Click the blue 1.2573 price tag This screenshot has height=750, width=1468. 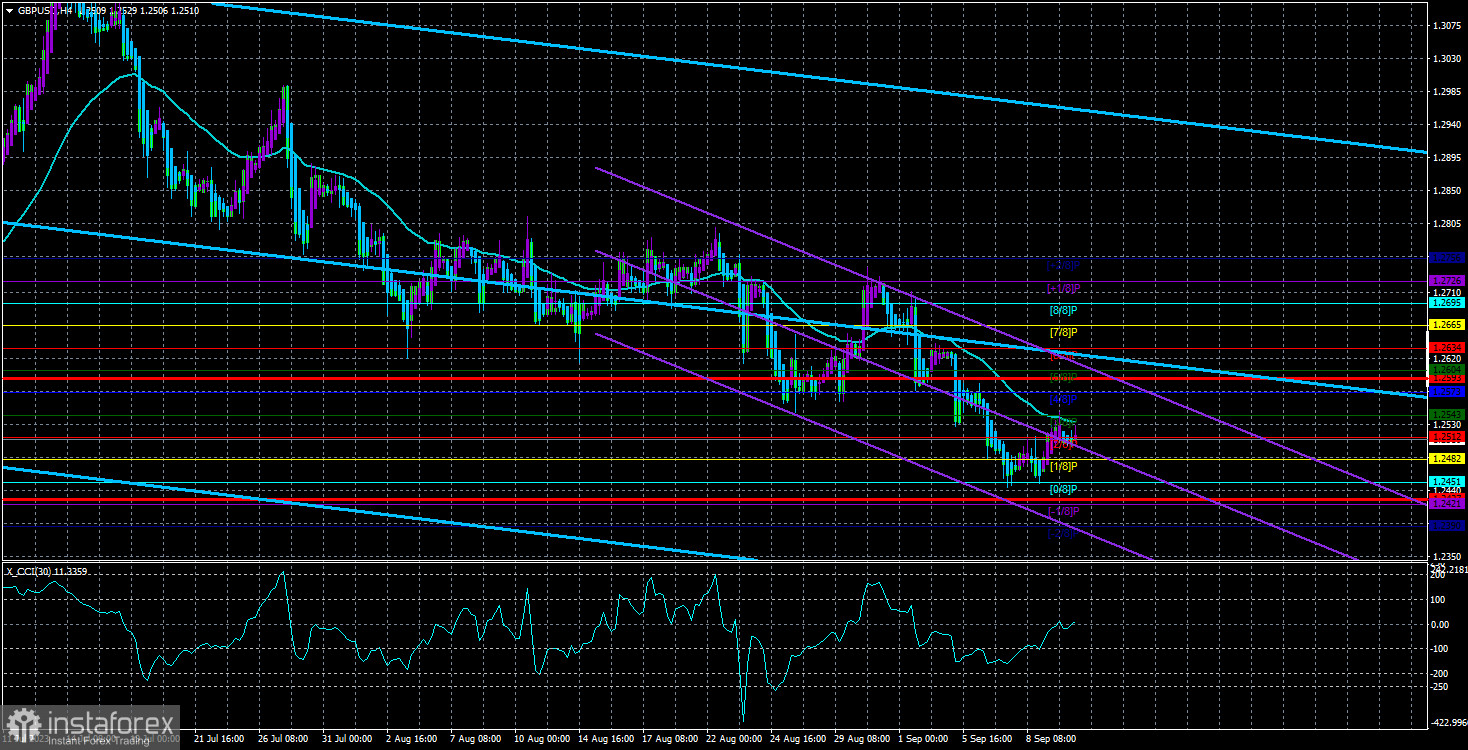1447,392
